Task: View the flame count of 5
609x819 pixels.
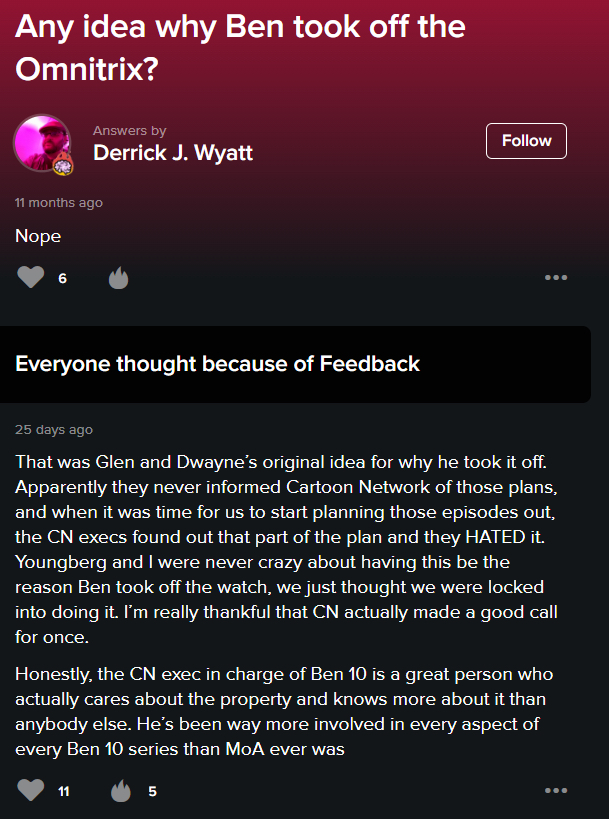Action: (x=152, y=792)
